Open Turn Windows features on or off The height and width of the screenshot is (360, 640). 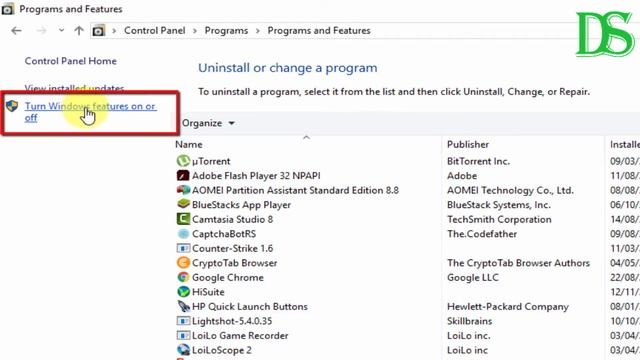pyautogui.click(x=90, y=112)
